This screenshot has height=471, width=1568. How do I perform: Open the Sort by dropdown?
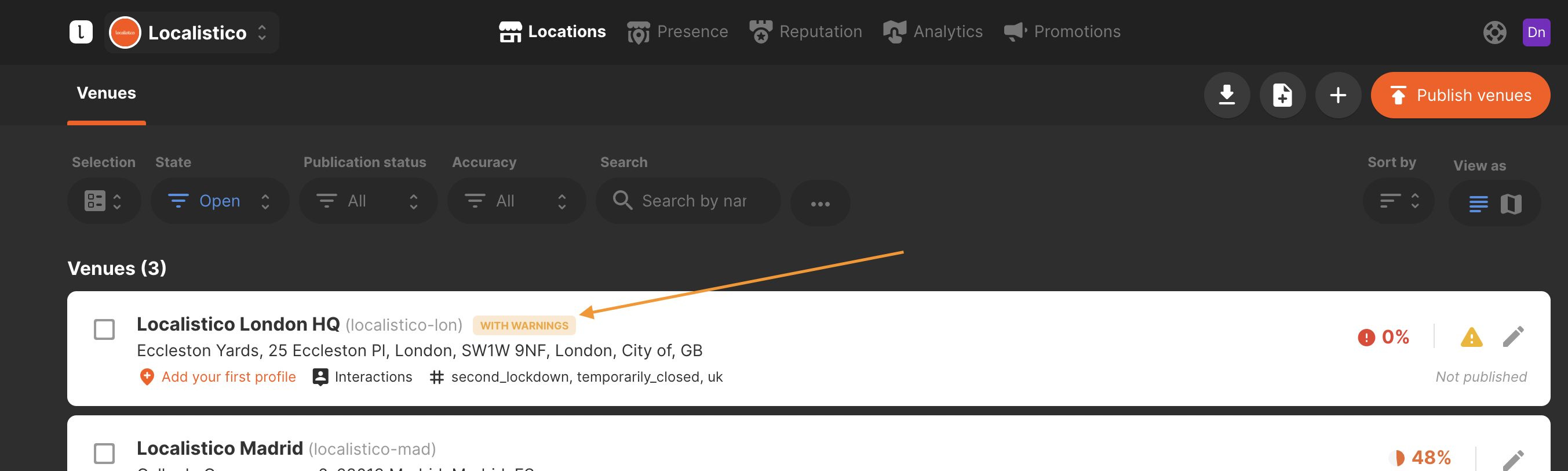click(x=1399, y=201)
